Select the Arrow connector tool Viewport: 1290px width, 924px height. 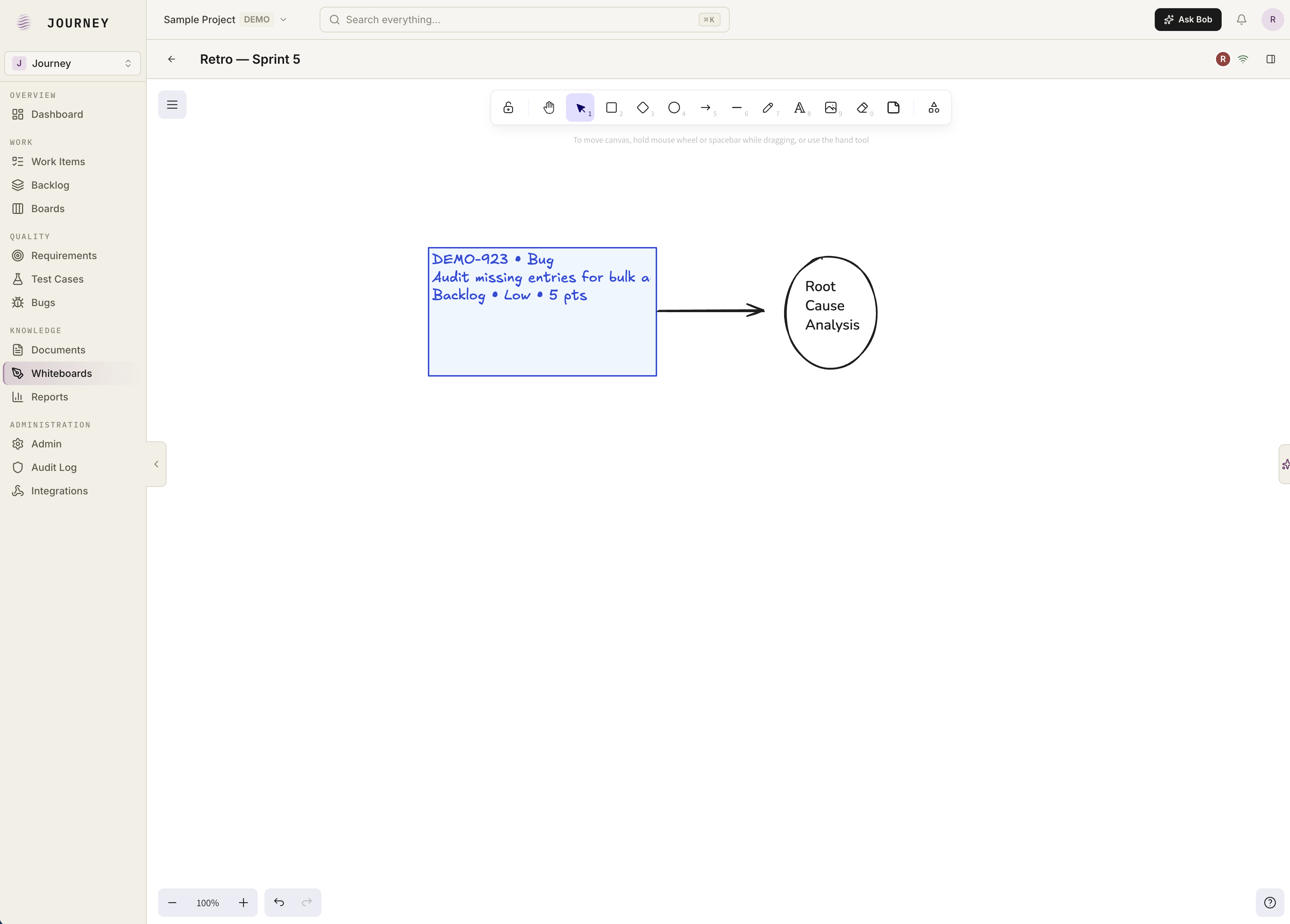point(705,107)
